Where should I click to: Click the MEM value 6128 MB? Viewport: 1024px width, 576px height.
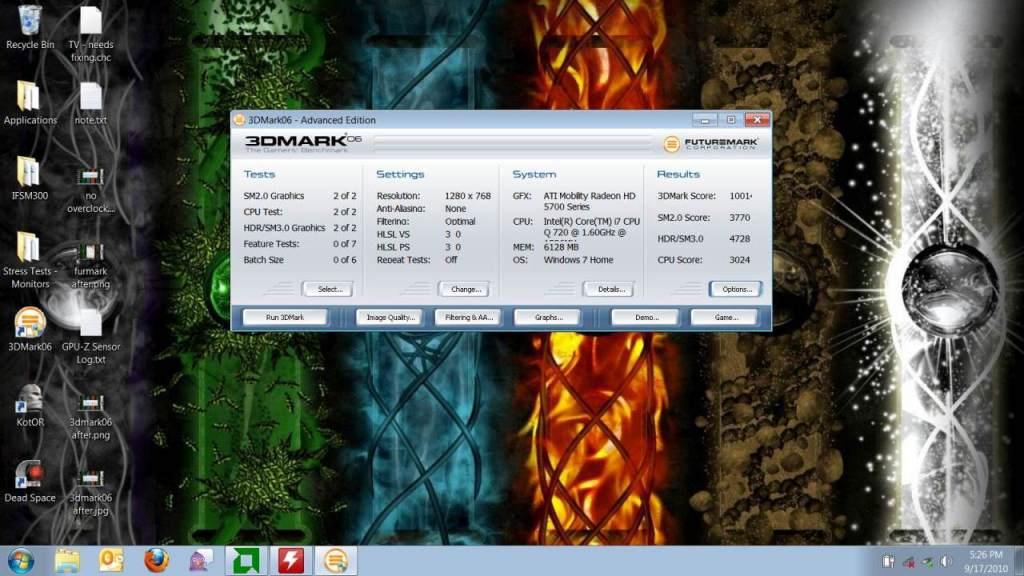(561, 248)
